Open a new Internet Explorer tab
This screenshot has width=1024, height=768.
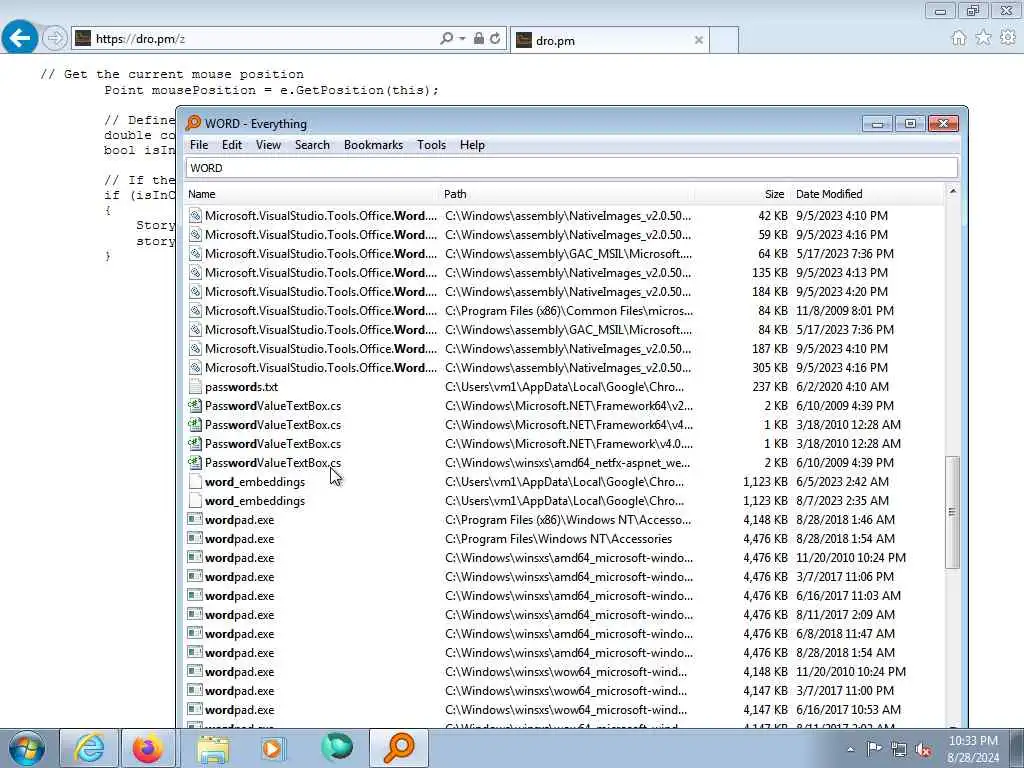[x=724, y=40]
